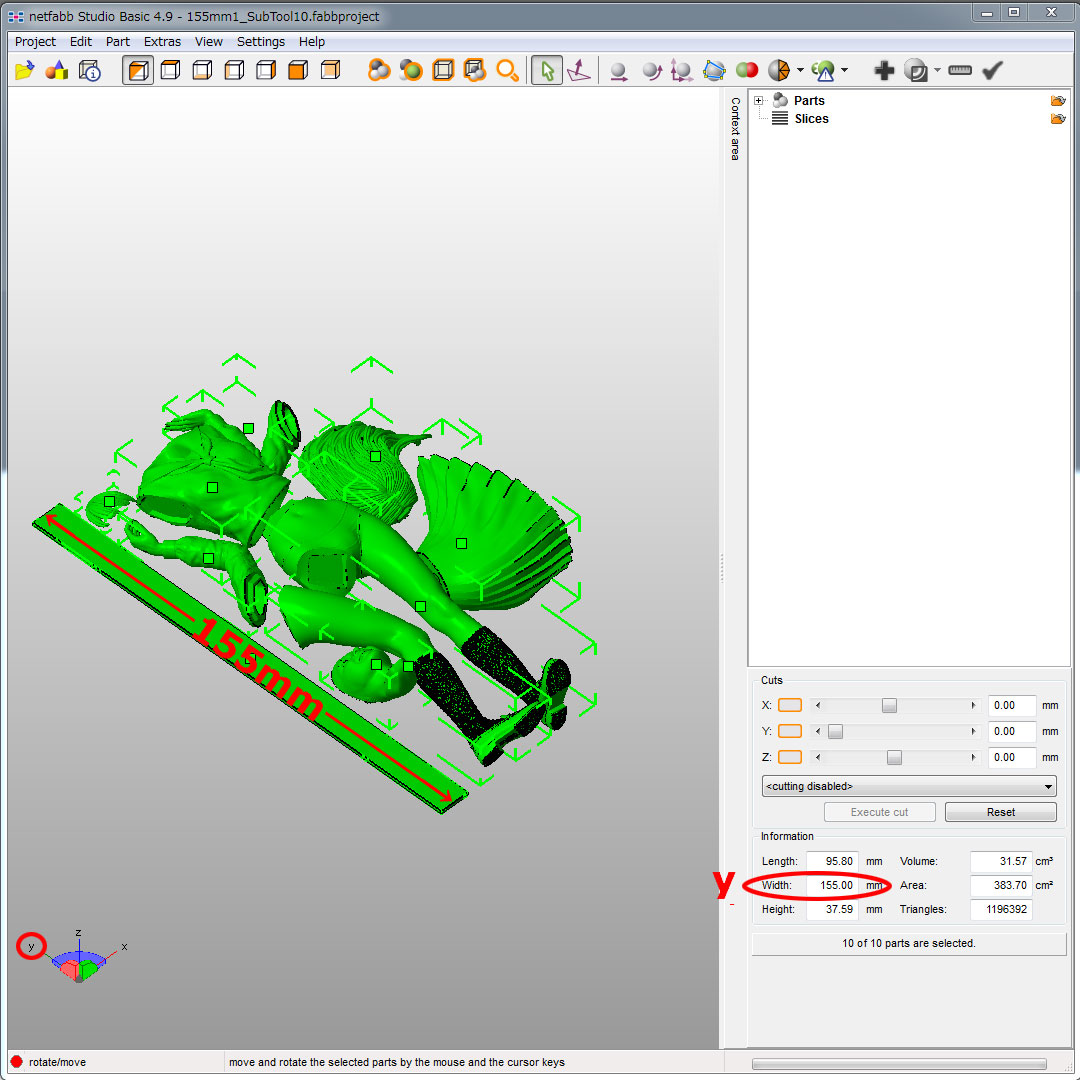This screenshot has width=1080, height=1080.
Task: Open the Extras menu
Action: (x=163, y=41)
